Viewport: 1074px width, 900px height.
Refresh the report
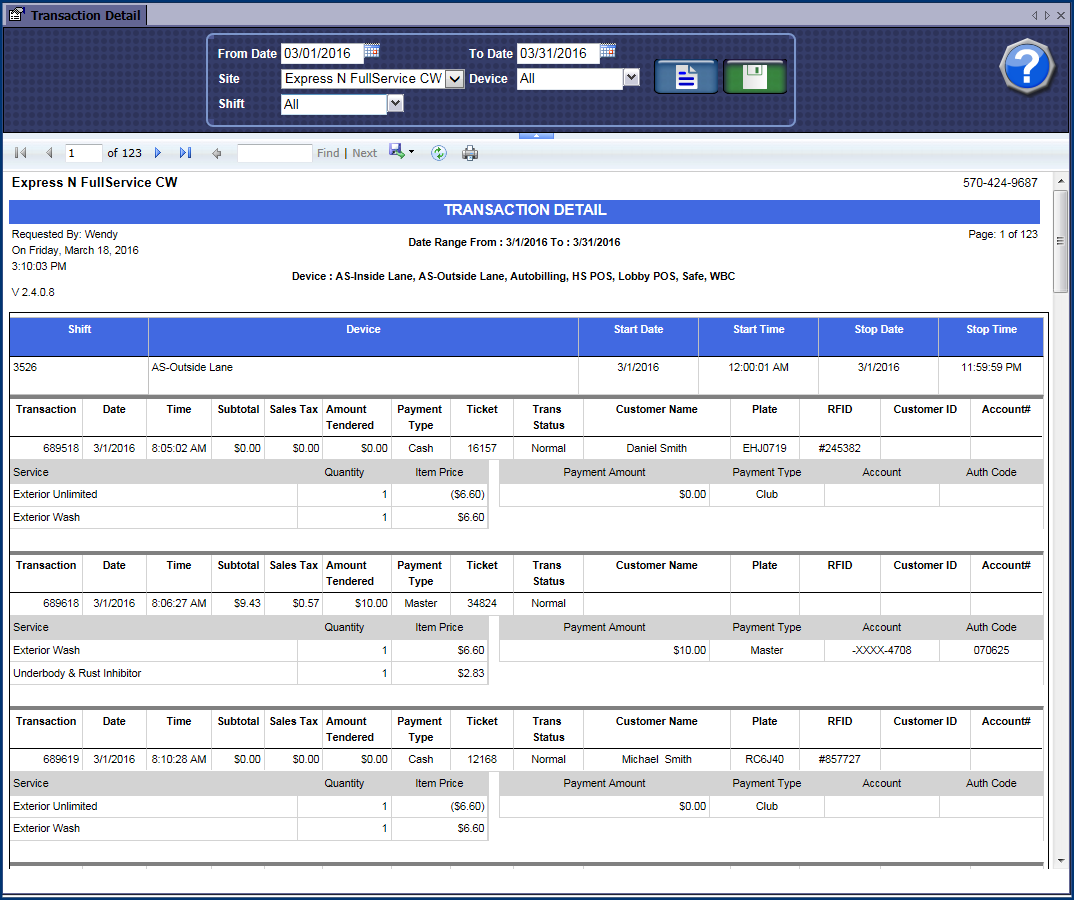click(x=438, y=153)
